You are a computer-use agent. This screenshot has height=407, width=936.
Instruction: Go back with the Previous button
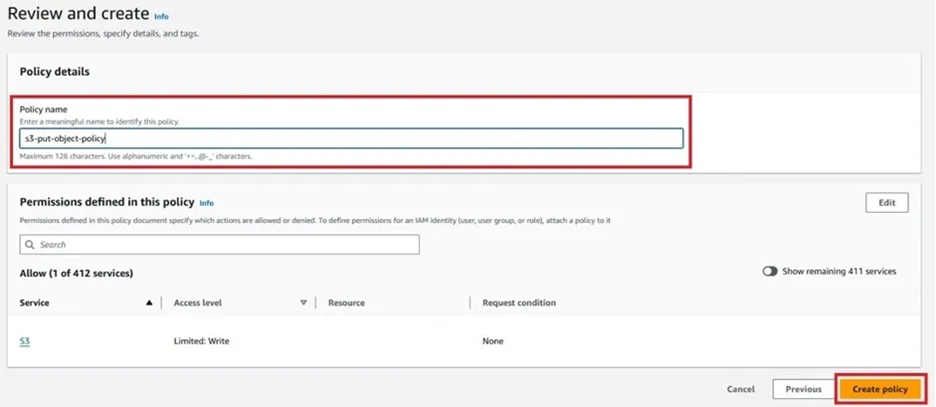802,389
